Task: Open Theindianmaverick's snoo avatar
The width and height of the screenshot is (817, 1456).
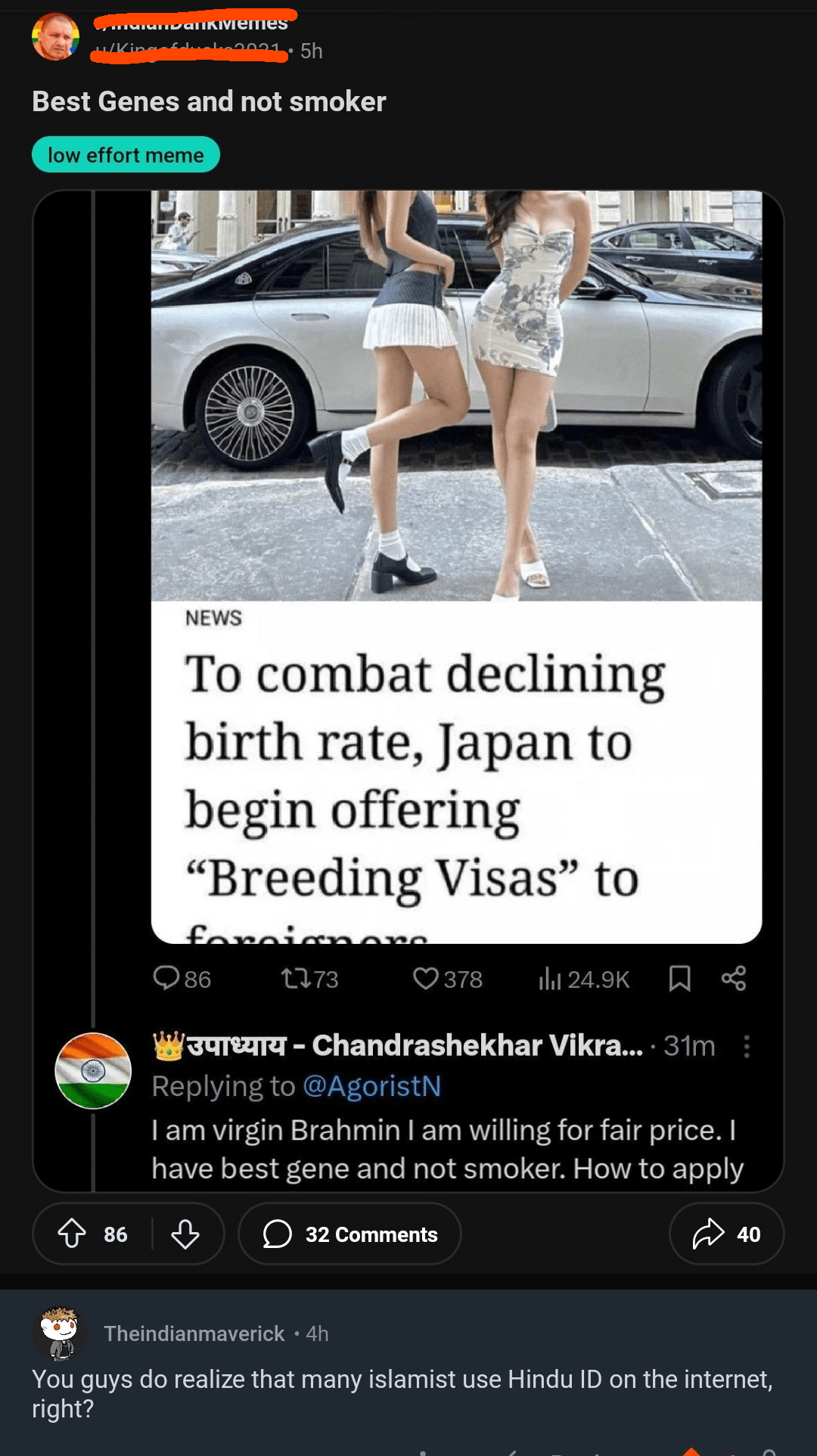Action: pos(59,1333)
